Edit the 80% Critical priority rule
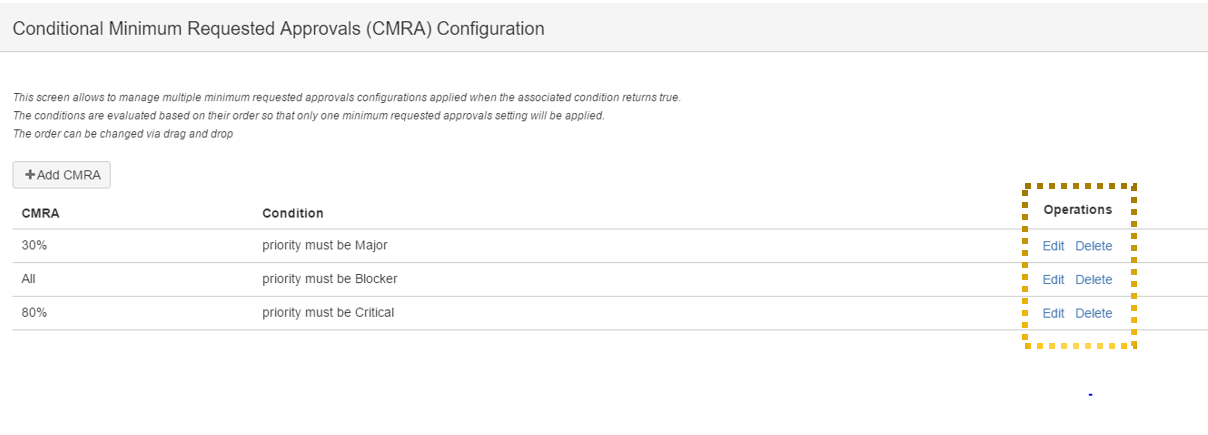 (1053, 313)
